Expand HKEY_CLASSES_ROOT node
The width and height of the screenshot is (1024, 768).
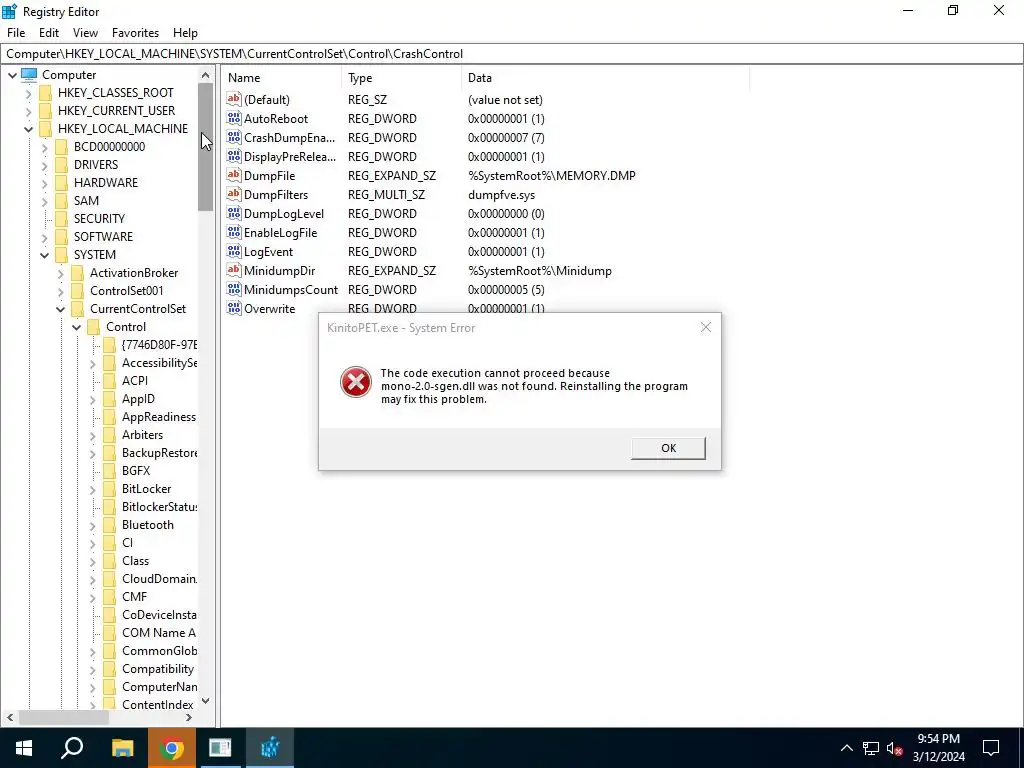(28, 93)
